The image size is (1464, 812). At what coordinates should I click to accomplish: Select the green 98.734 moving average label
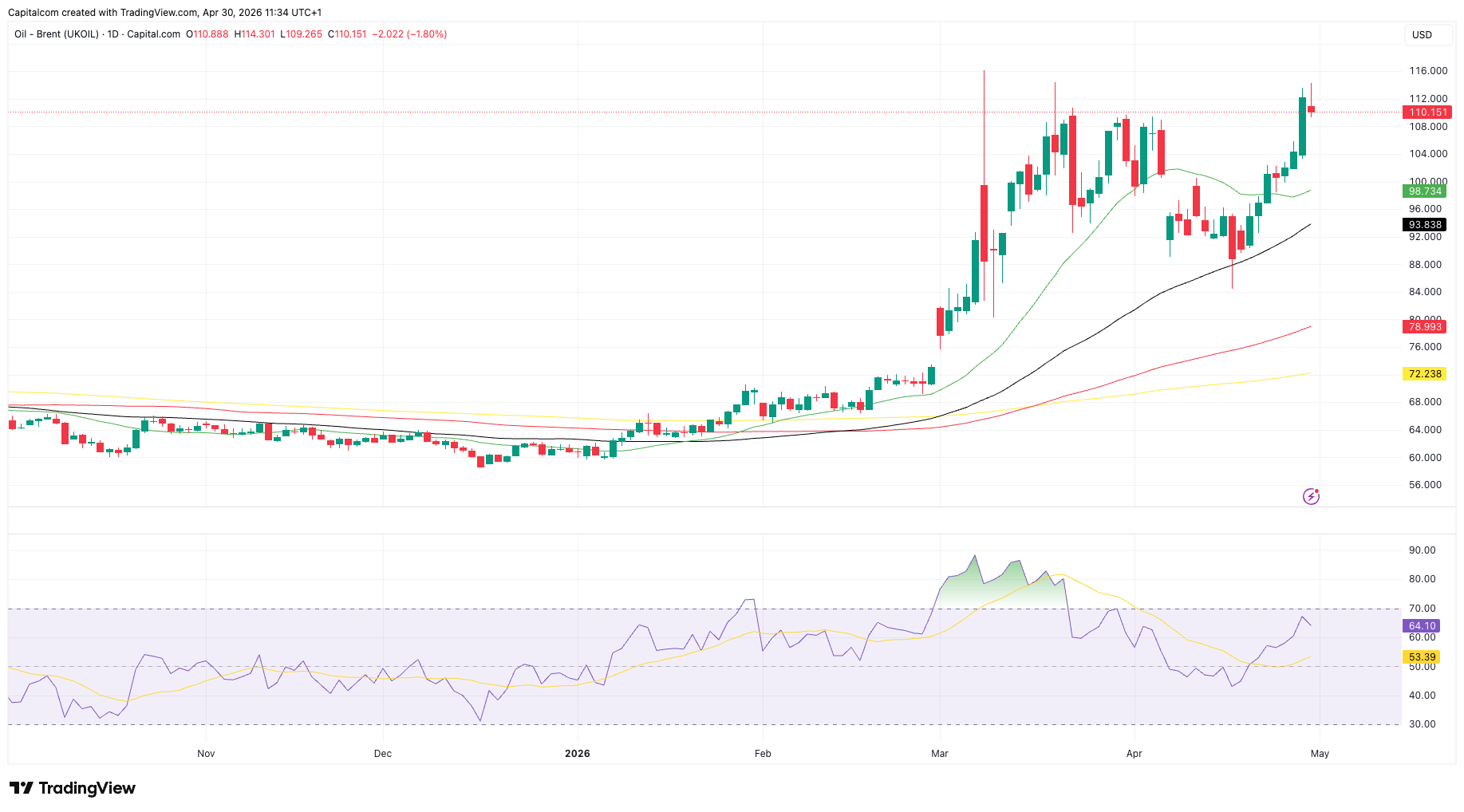(1425, 191)
